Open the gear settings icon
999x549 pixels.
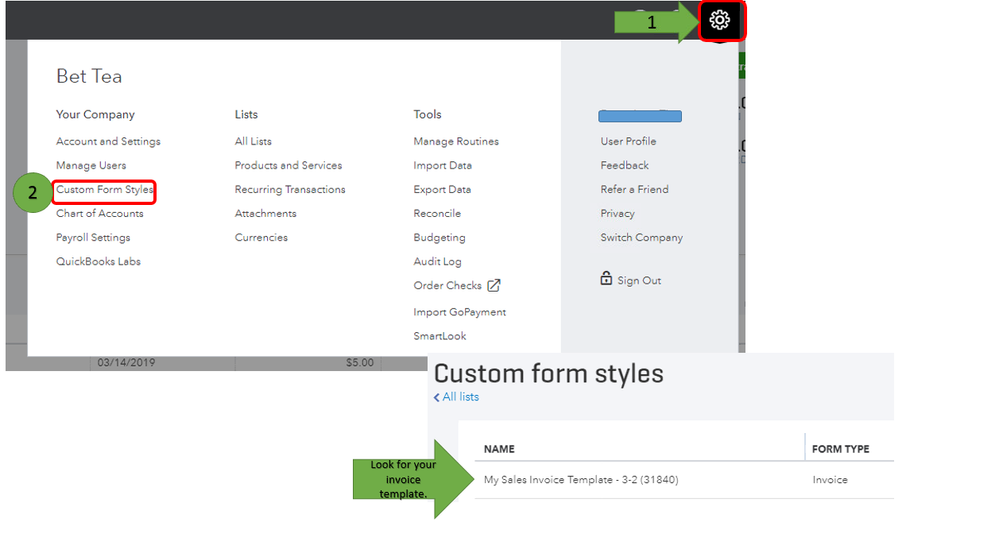tap(719, 20)
